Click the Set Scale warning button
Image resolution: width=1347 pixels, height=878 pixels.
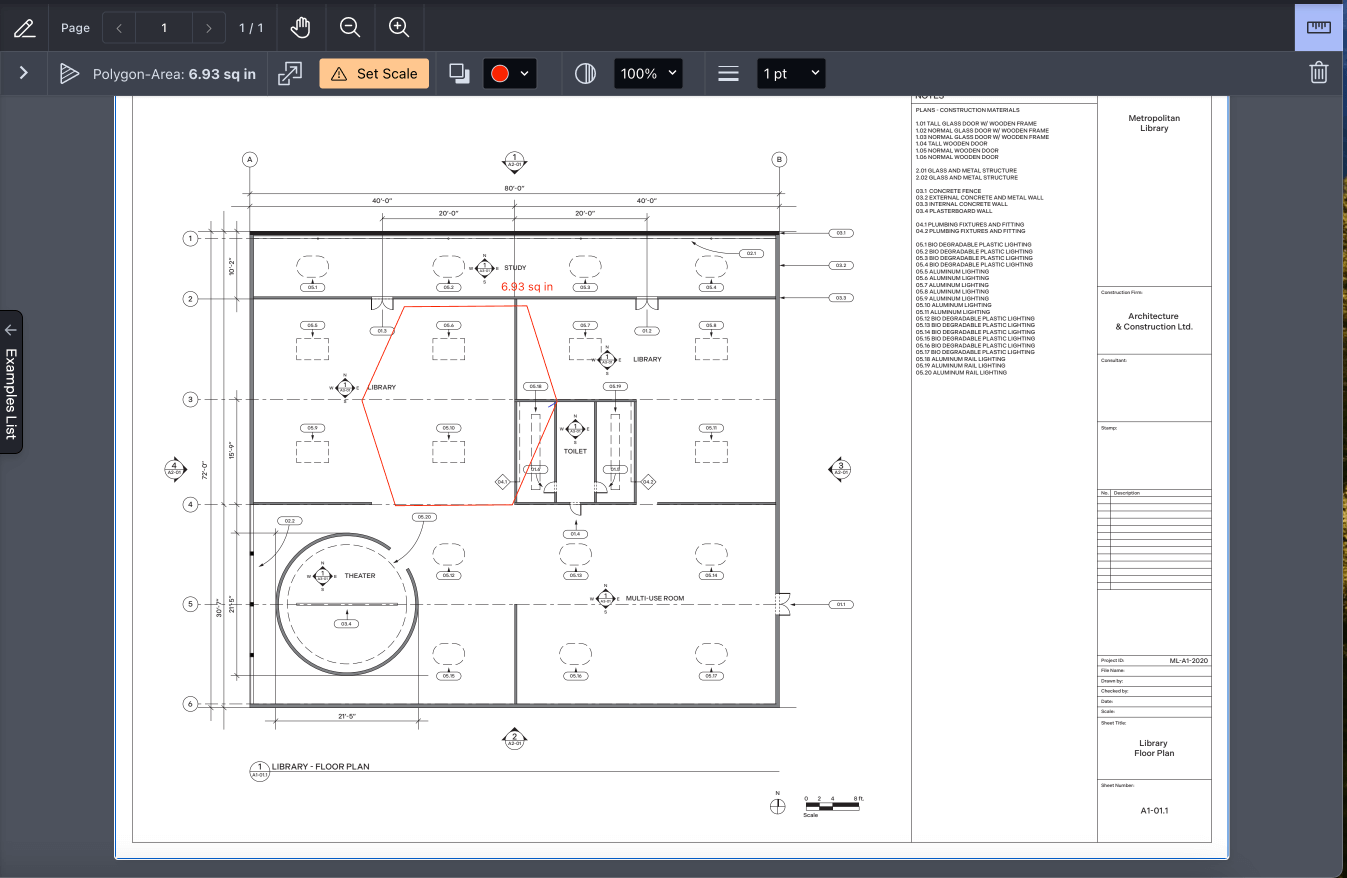tap(373, 72)
